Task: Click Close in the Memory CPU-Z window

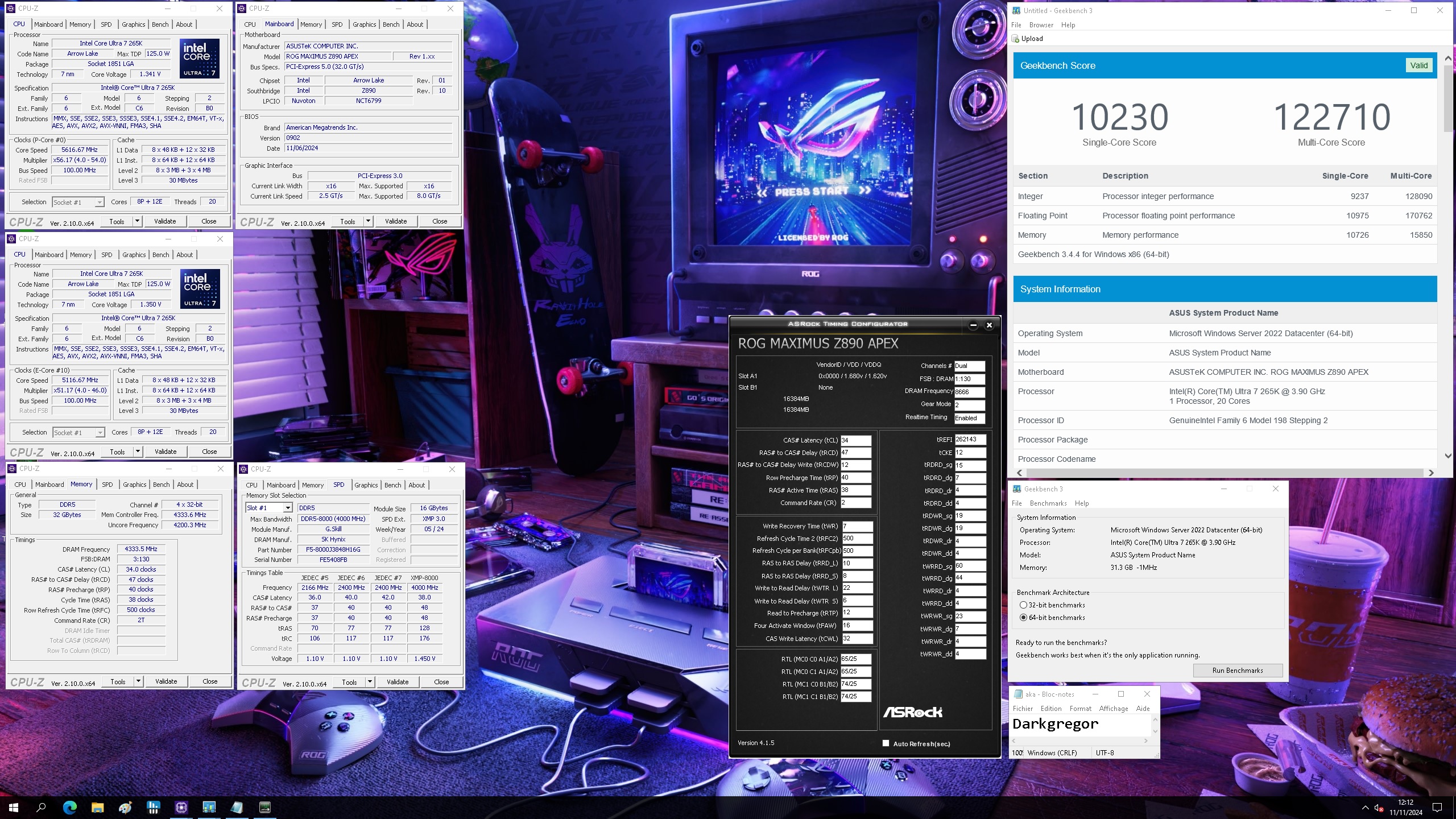Action: (x=210, y=681)
